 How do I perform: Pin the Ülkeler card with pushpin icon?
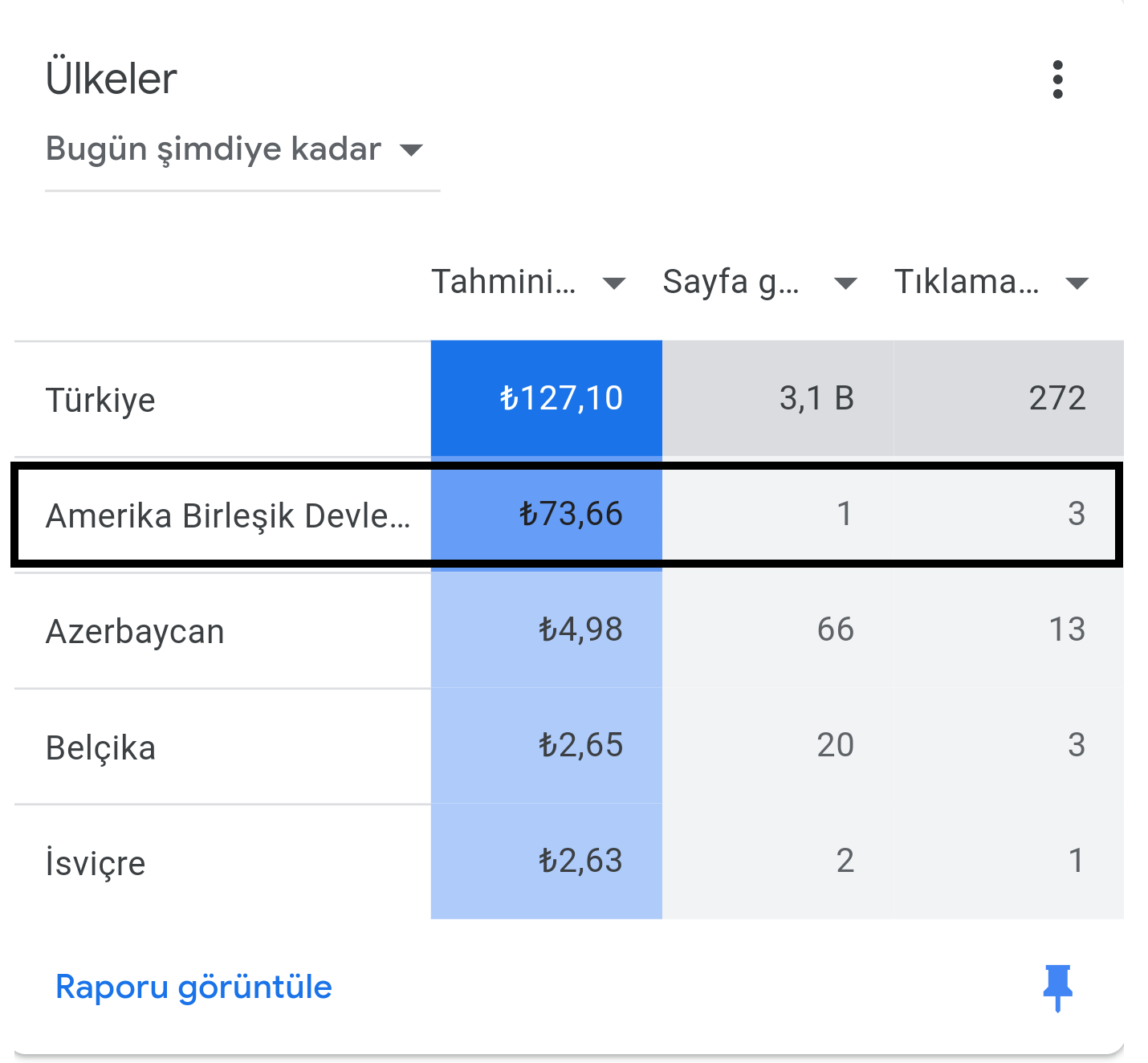pyautogui.click(x=1057, y=988)
